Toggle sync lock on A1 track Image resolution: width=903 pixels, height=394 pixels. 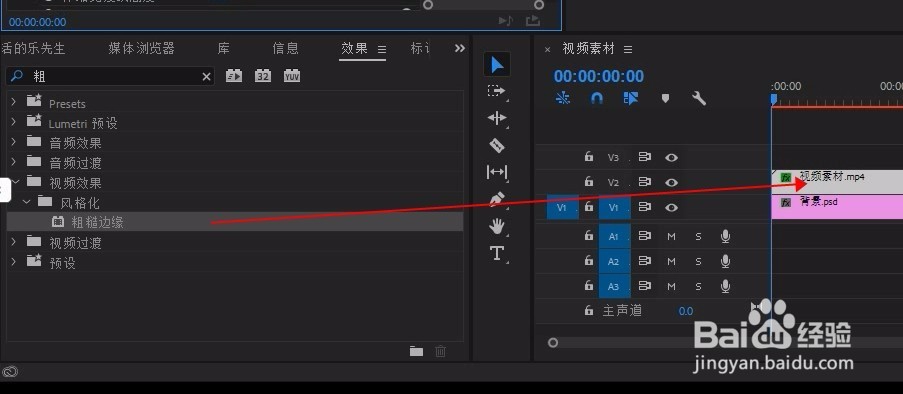644,236
